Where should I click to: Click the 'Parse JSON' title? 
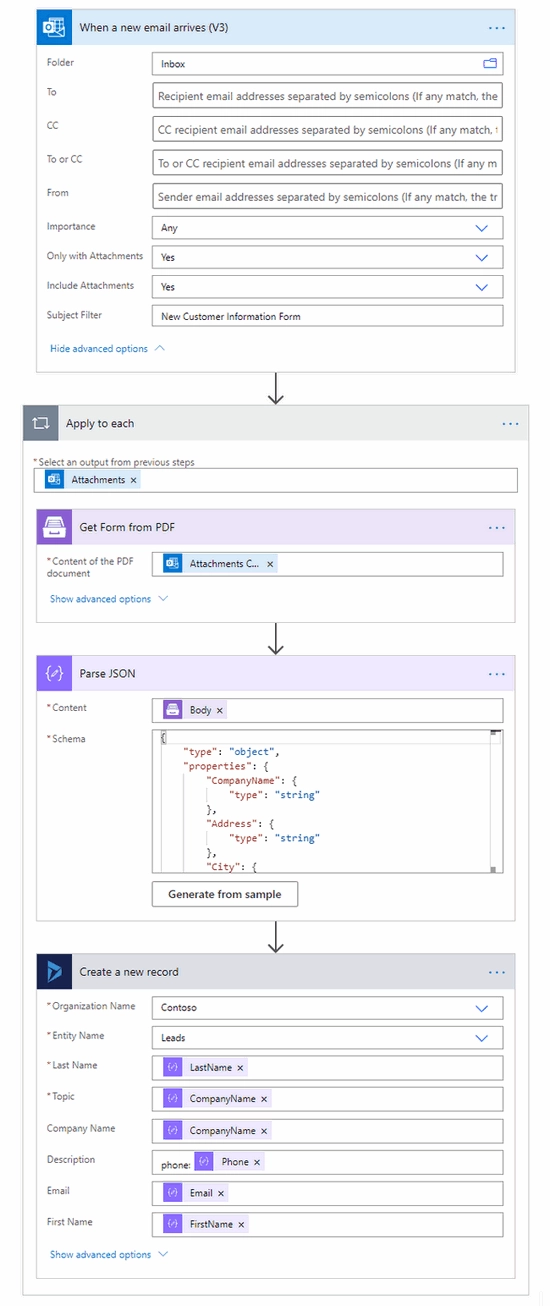[x=107, y=674]
